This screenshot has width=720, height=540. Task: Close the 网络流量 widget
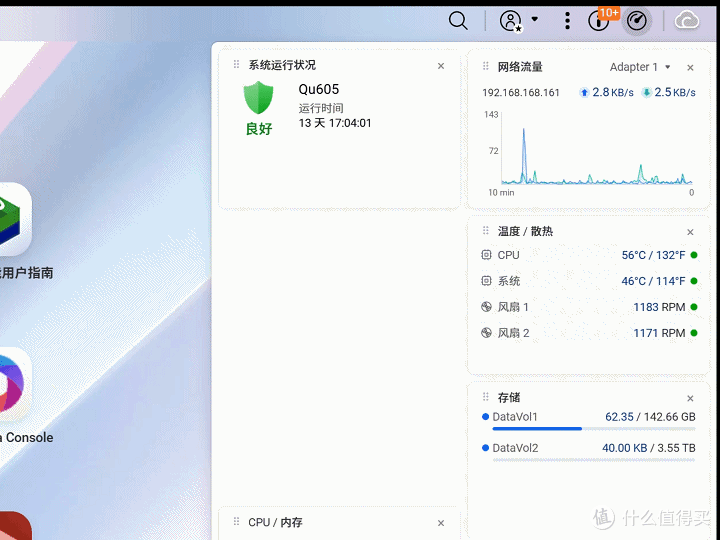point(690,68)
